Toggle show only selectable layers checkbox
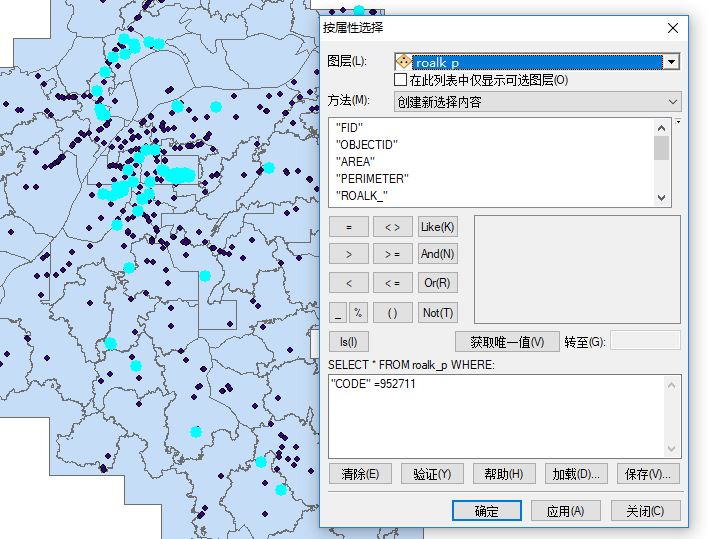The height and width of the screenshot is (539, 716). (x=401, y=80)
